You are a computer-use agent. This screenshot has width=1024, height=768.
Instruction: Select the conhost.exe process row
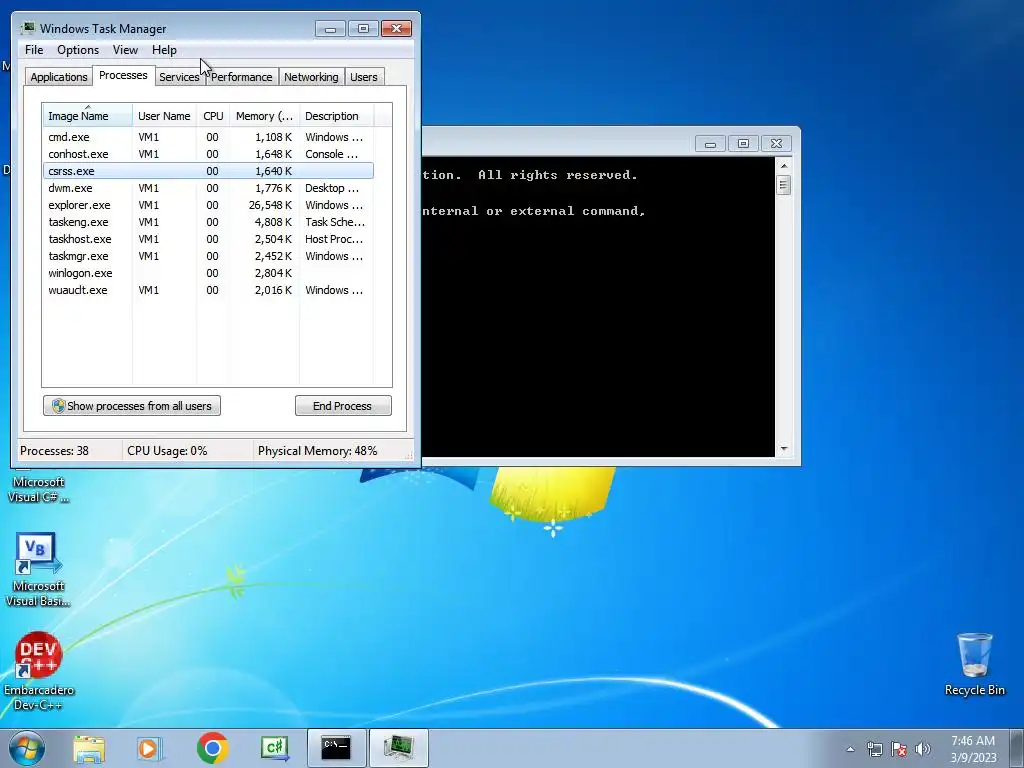point(208,154)
